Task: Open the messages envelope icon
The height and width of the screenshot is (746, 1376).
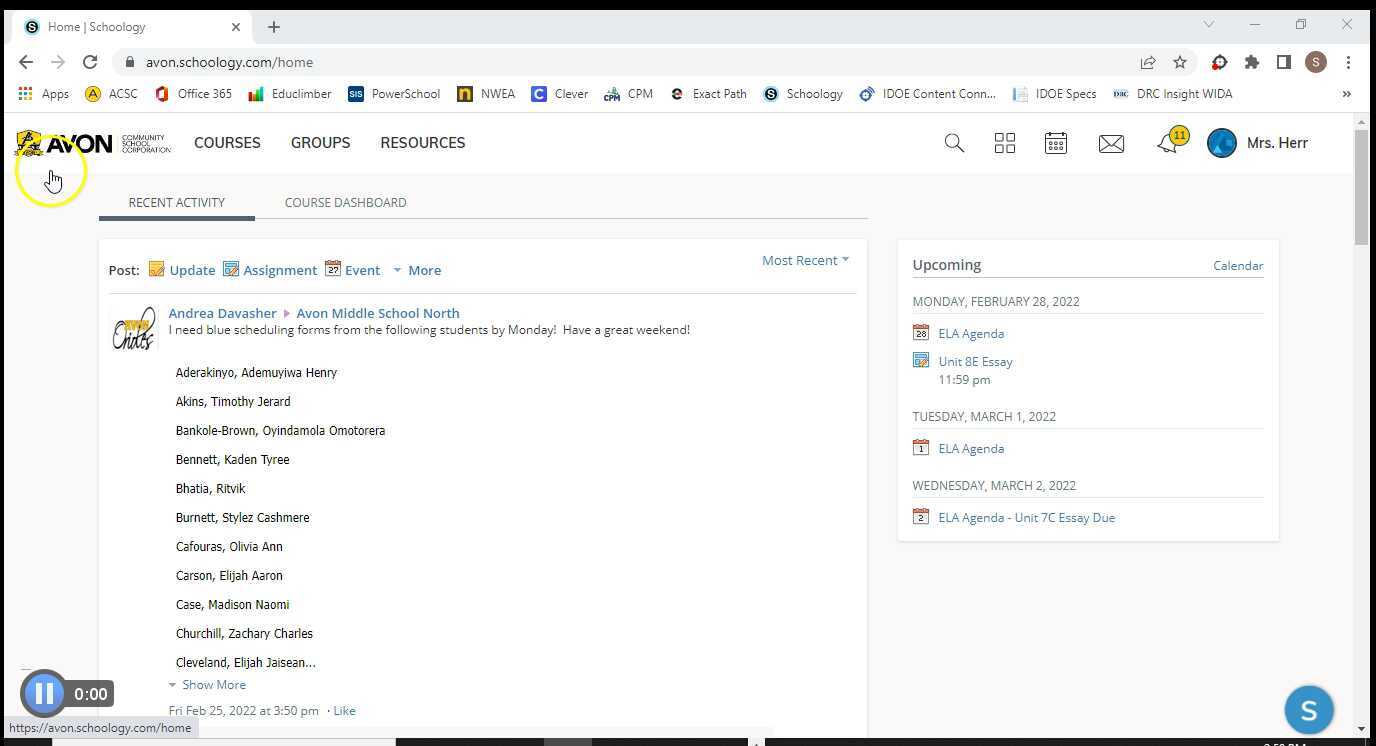Action: 1110,142
